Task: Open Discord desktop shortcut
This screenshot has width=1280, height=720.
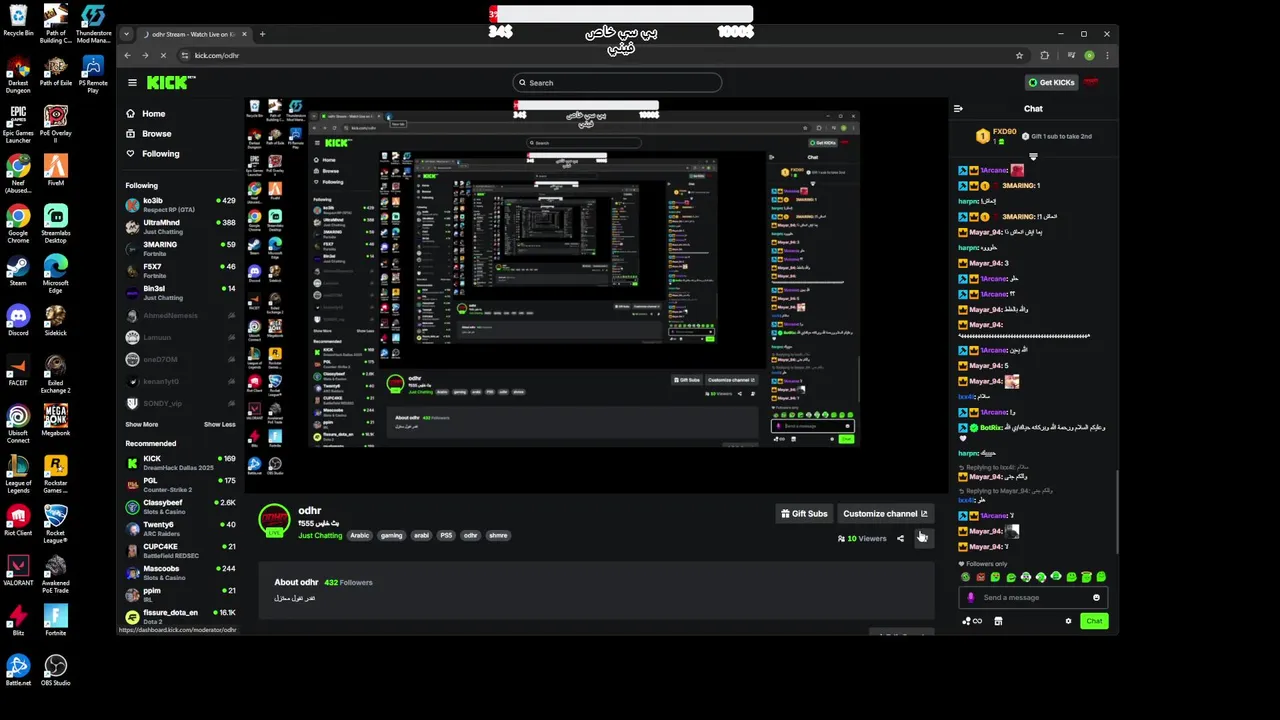Action: [x=18, y=320]
